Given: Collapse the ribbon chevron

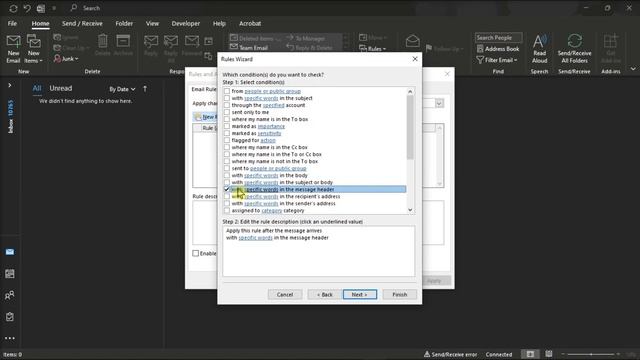Looking at the screenshot, I should click(x=633, y=69).
